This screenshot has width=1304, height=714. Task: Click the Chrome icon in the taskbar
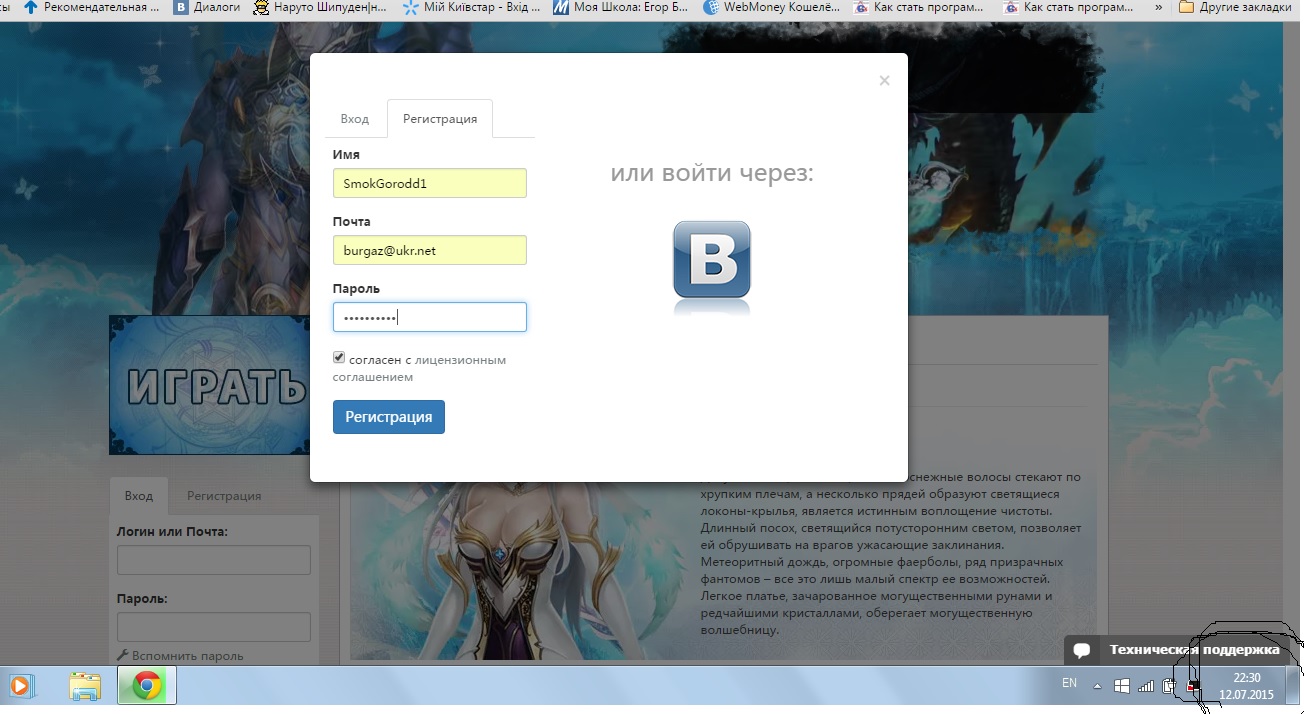pos(147,686)
